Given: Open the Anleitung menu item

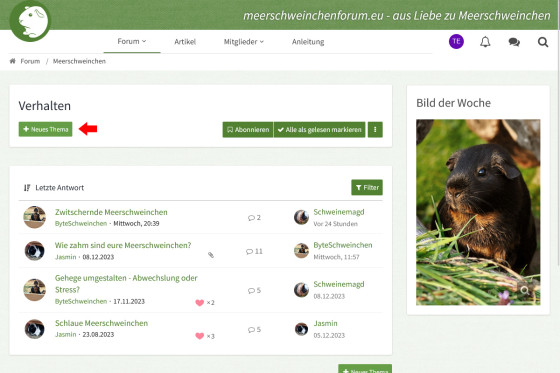Looking at the screenshot, I should pyautogui.click(x=308, y=42).
